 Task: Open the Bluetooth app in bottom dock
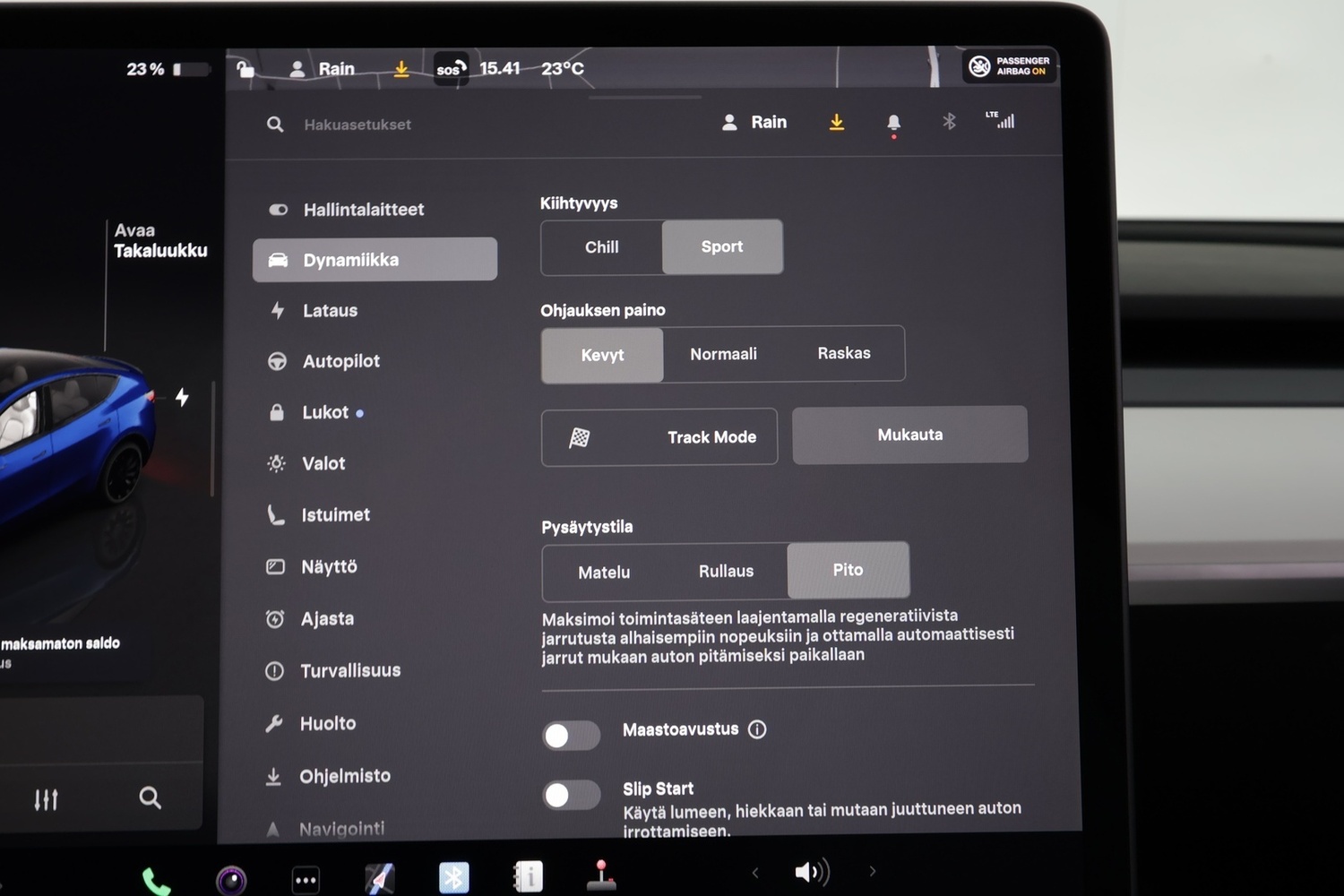(x=453, y=877)
